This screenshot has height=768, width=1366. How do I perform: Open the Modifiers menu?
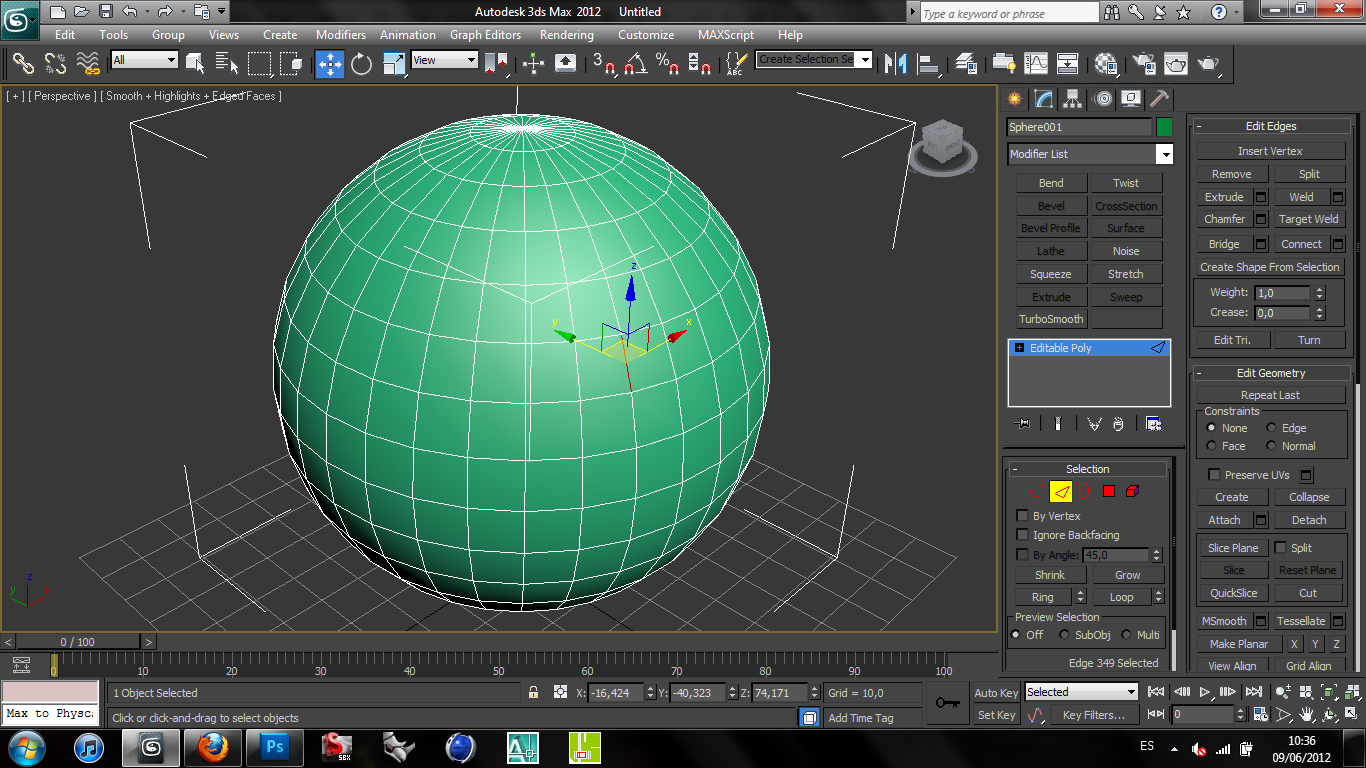[x=341, y=35]
